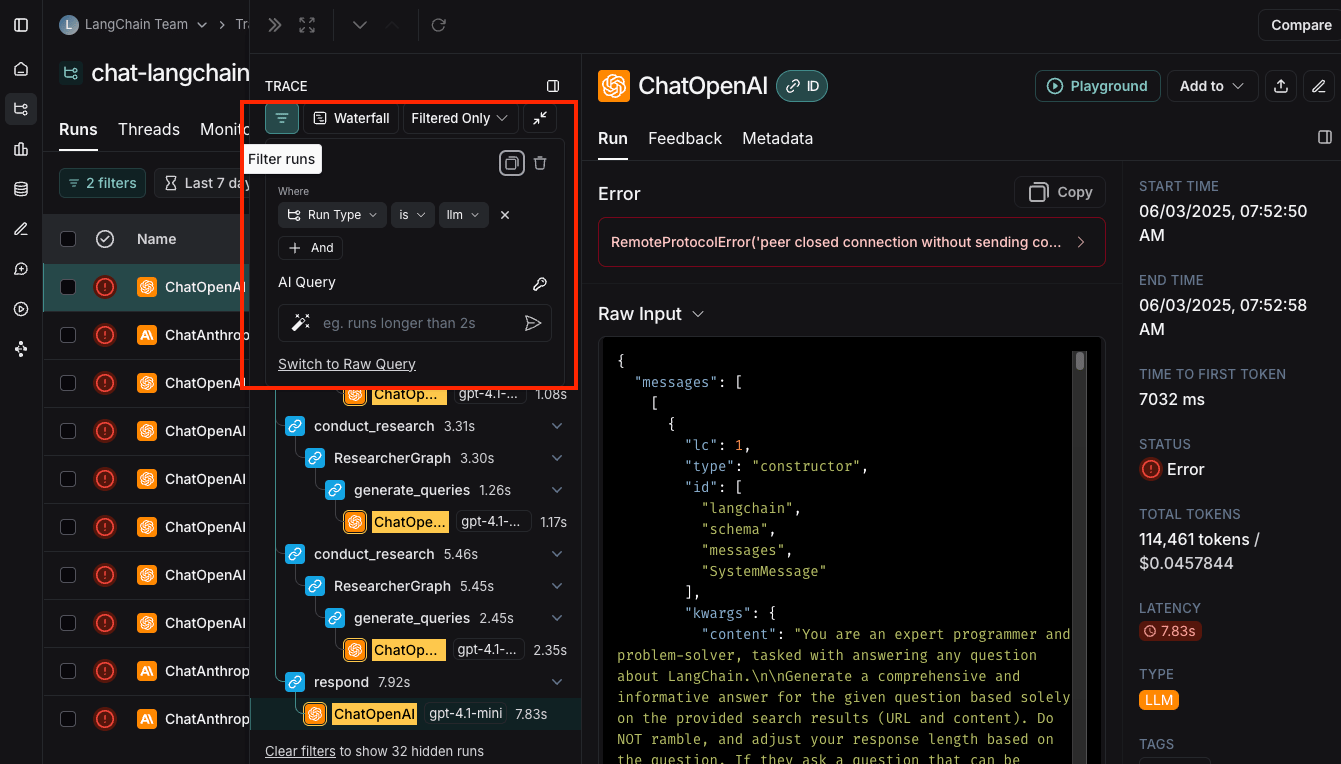Open the Feedback tab
Image resolution: width=1341 pixels, height=764 pixels.
click(684, 138)
